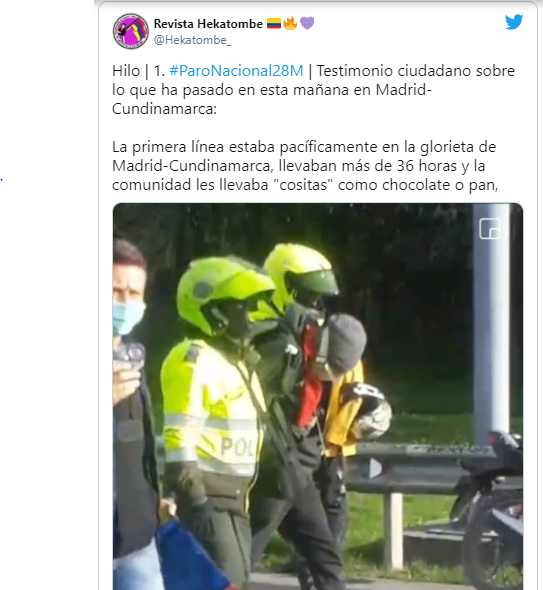
Task: Click the POL lettering on police vest
Action: click(x=236, y=447)
